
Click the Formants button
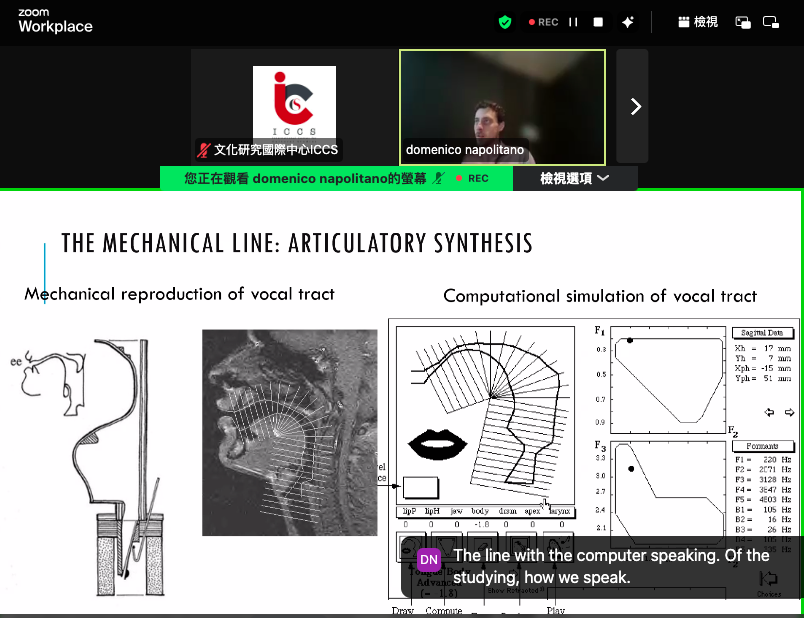click(762, 446)
